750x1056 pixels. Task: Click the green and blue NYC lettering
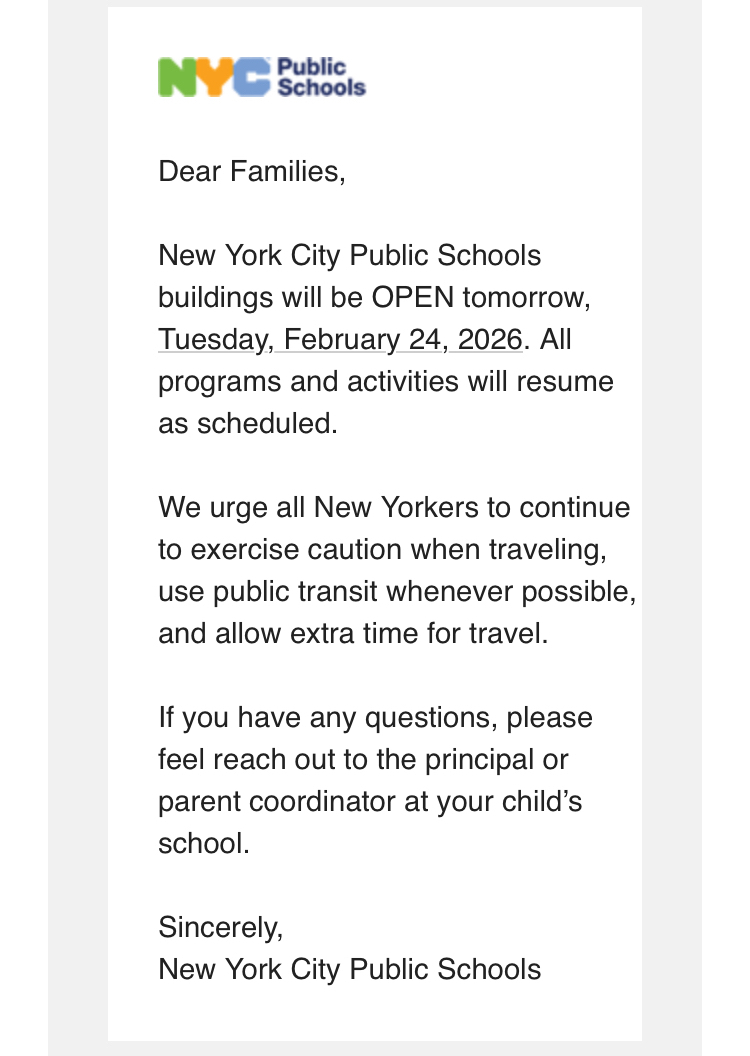tap(214, 77)
